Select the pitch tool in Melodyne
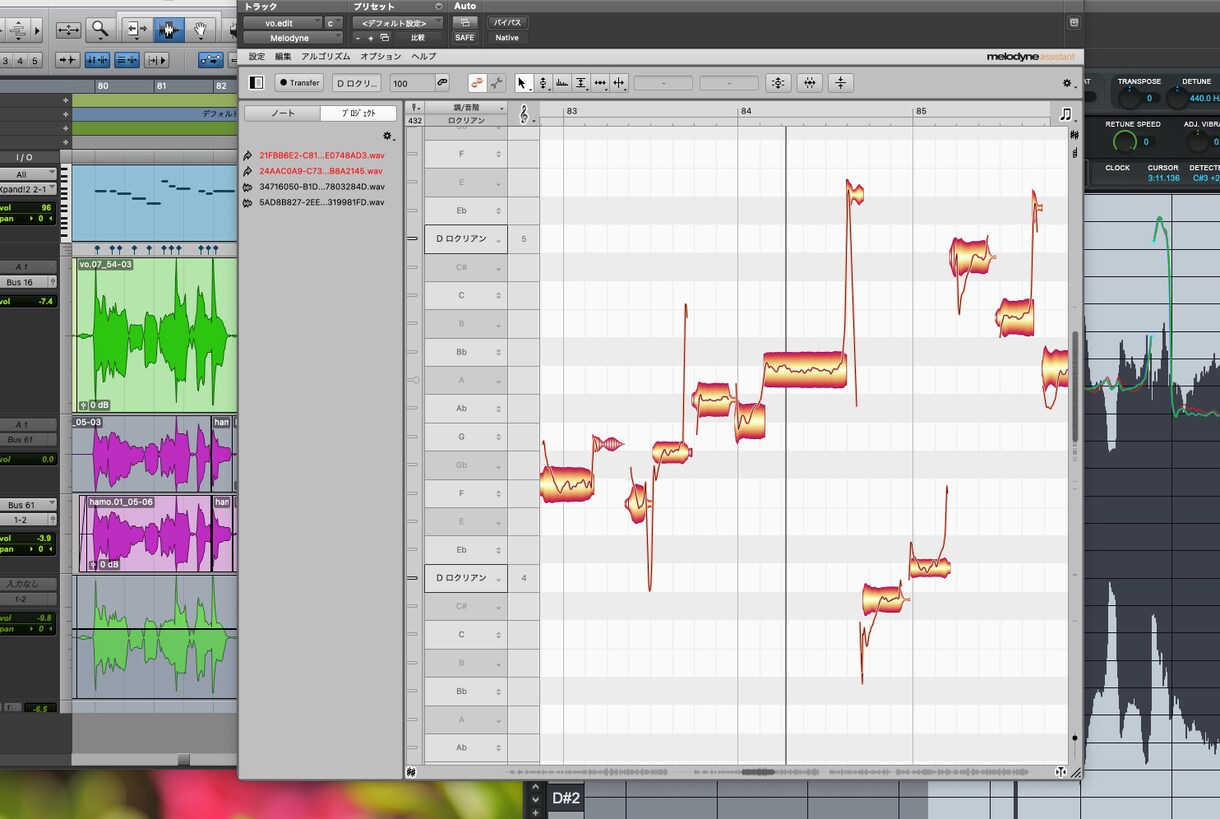 543,83
